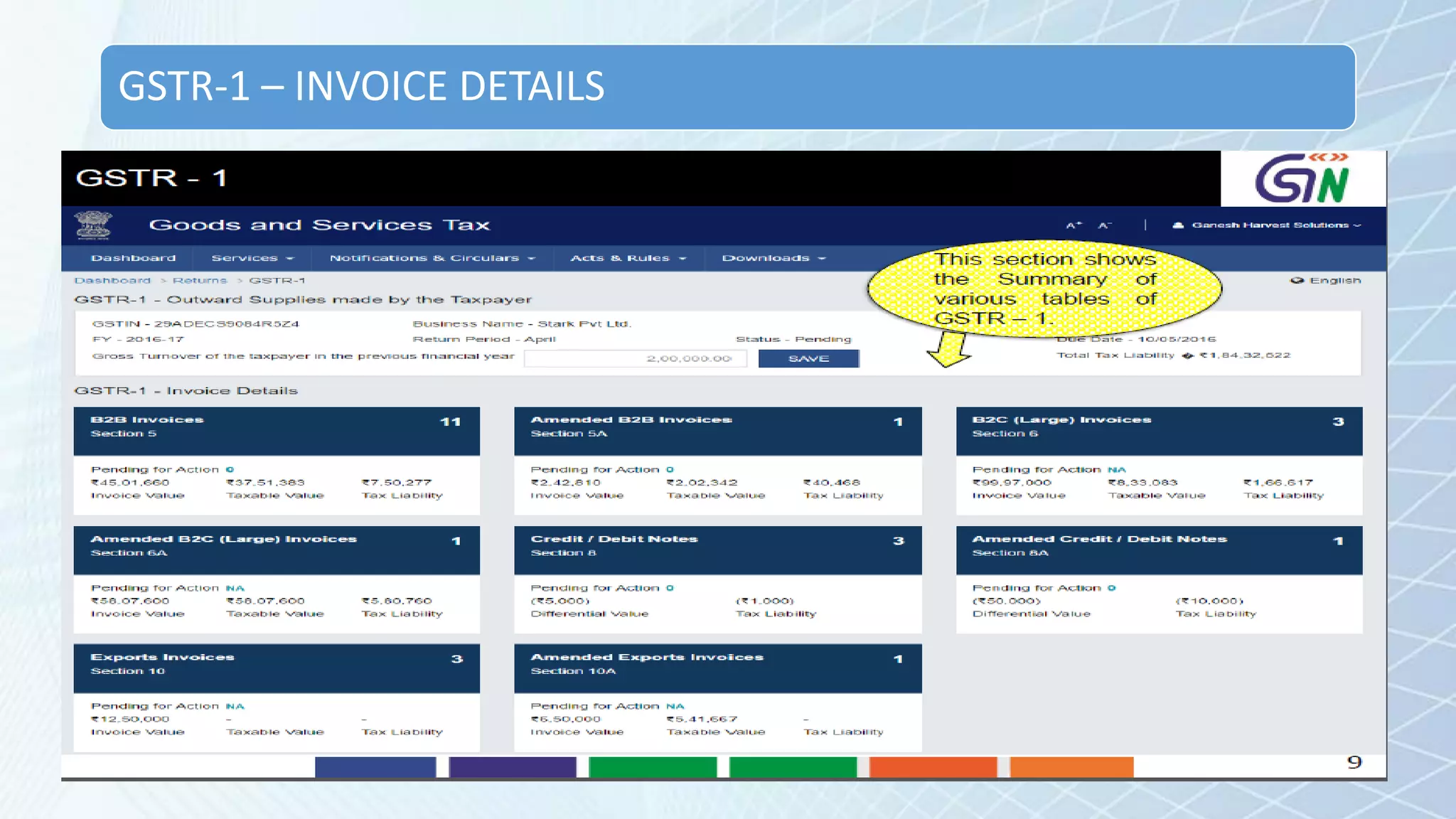1456x819 pixels.
Task: Click taxable value ₹5,41,667
Action: click(x=702, y=719)
